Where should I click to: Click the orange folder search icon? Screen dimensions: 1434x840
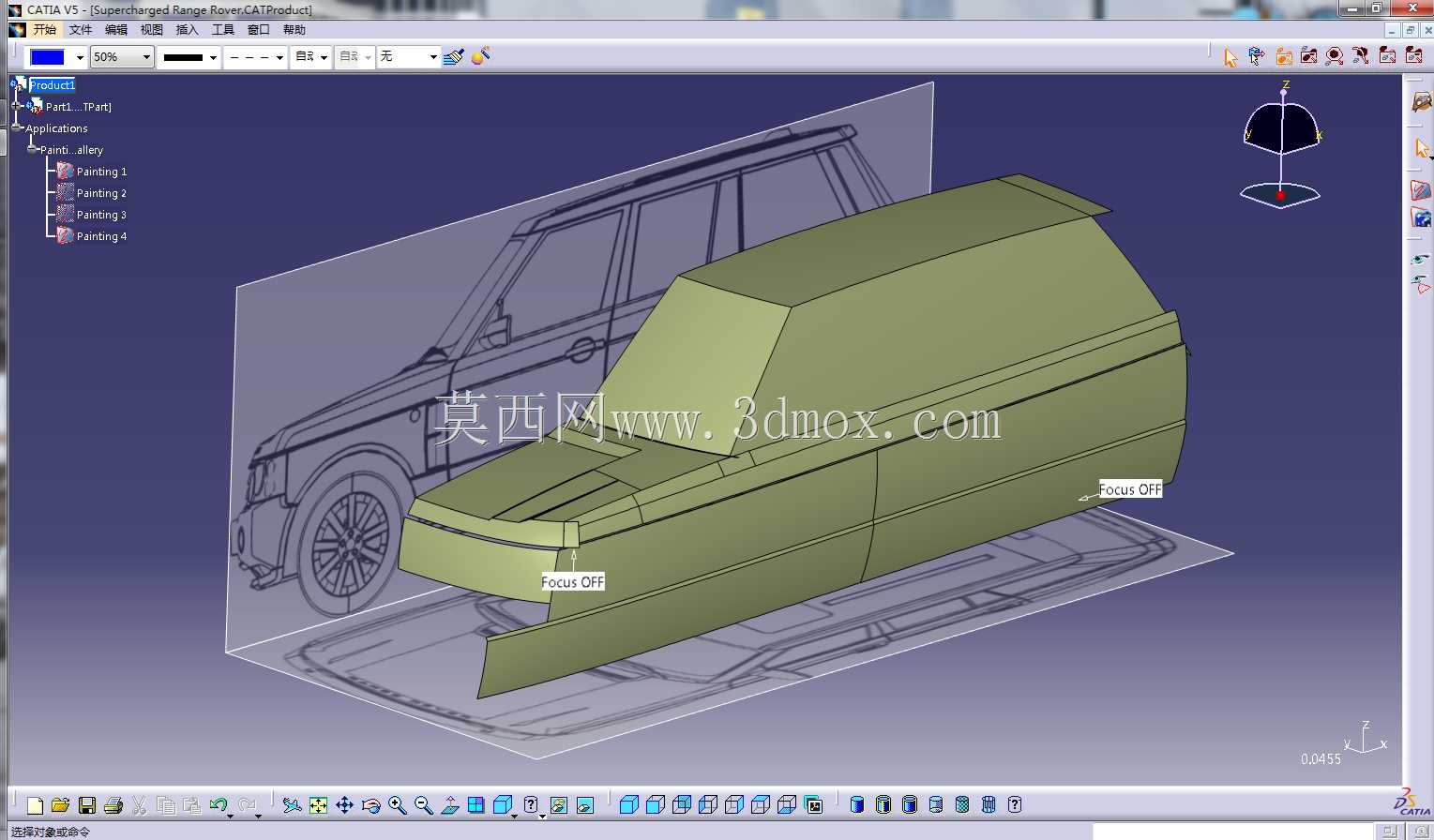(1284, 57)
